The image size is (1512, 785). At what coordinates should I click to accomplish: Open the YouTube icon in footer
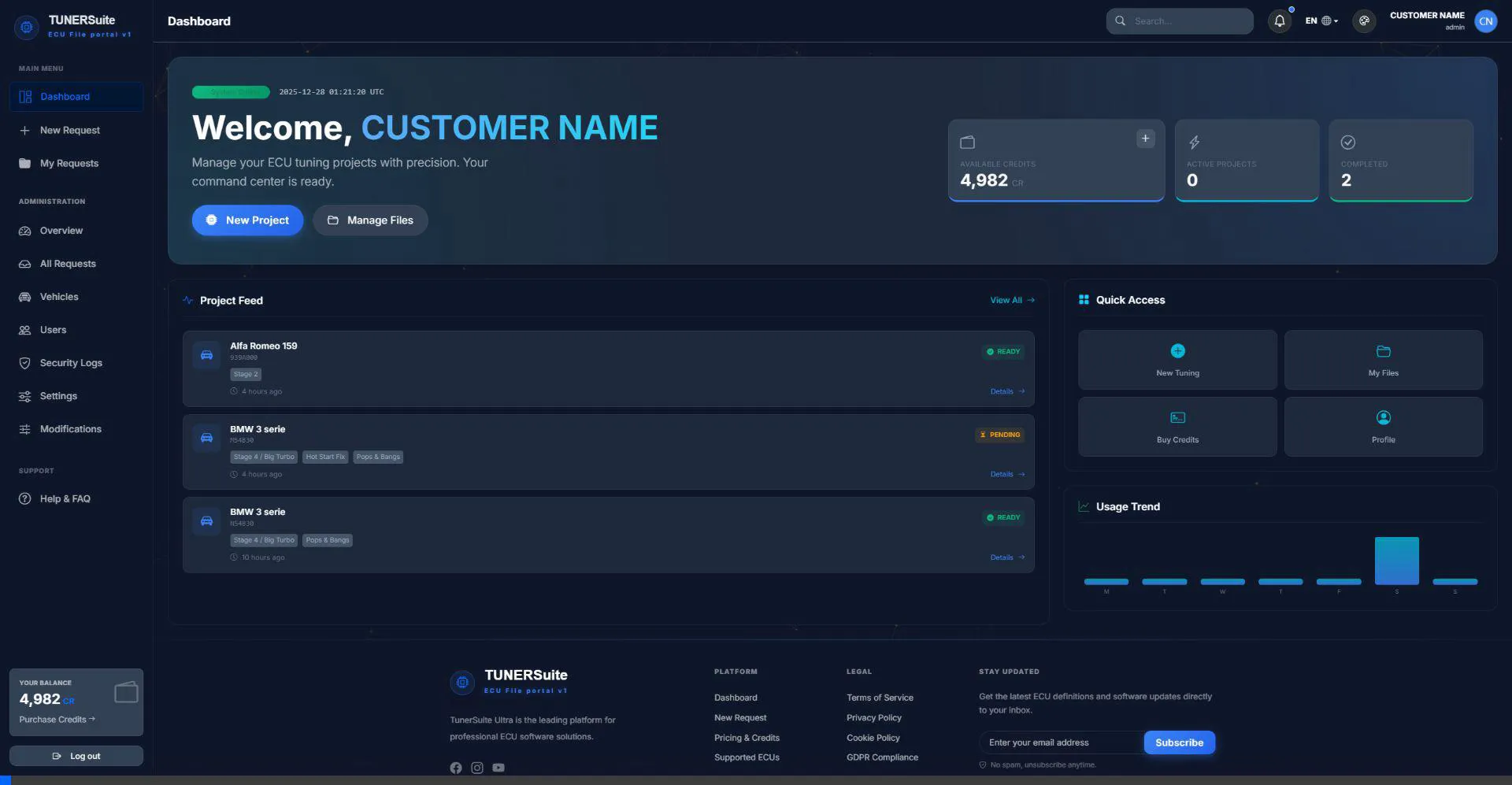[498, 768]
